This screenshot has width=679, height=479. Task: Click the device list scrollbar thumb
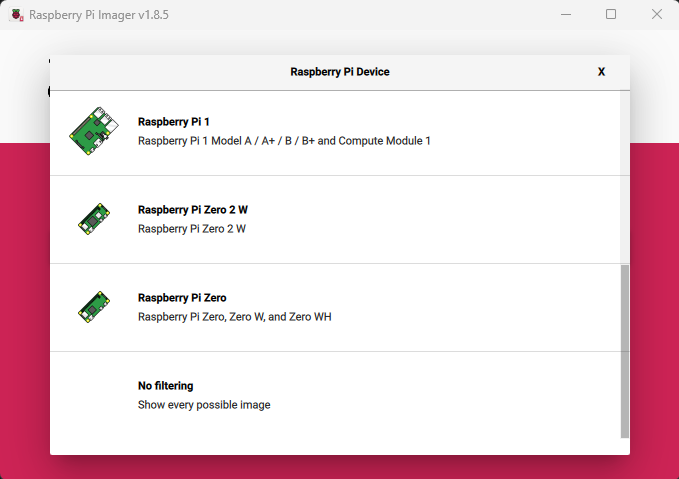pyautogui.click(x=625, y=350)
